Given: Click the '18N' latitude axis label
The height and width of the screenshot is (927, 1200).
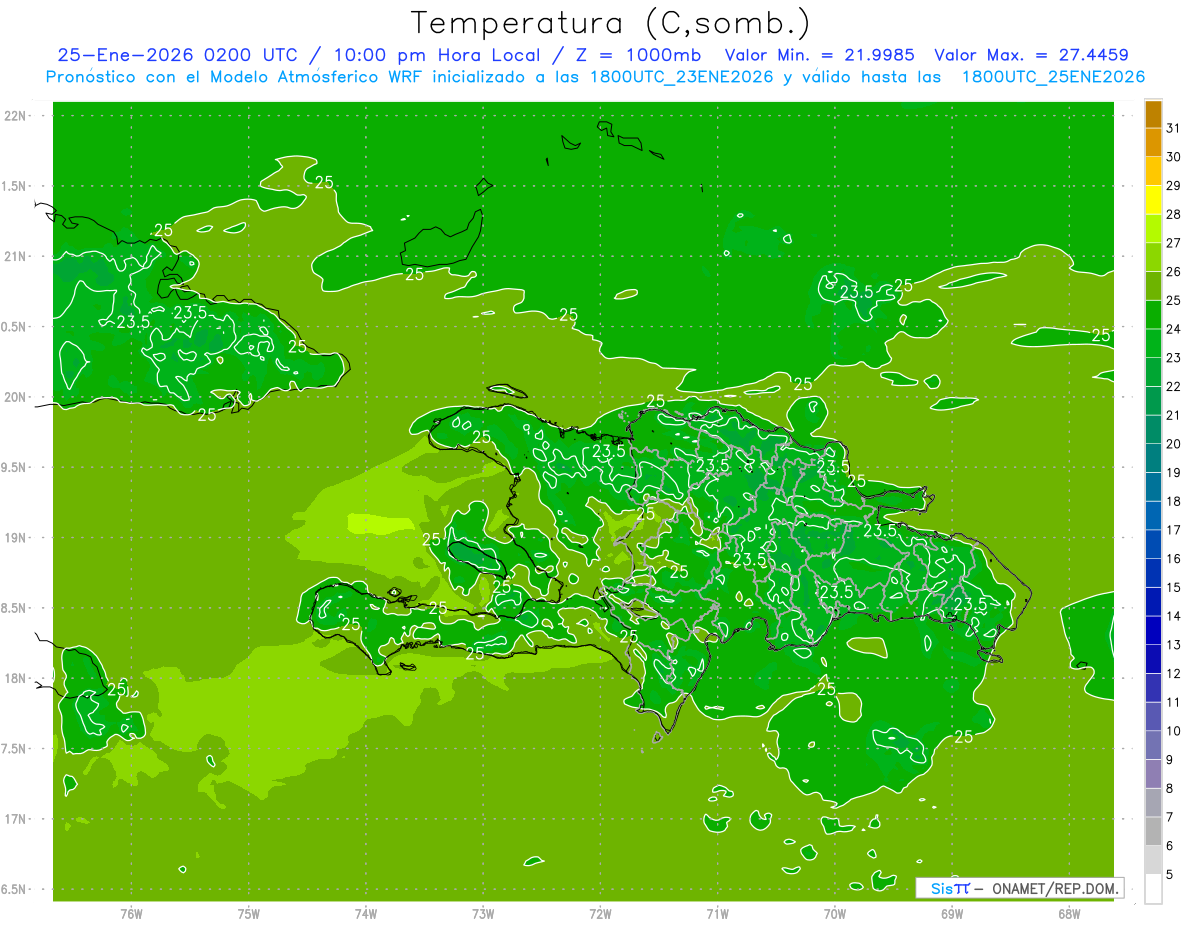Looking at the screenshot, I should (x=17, y=678).
